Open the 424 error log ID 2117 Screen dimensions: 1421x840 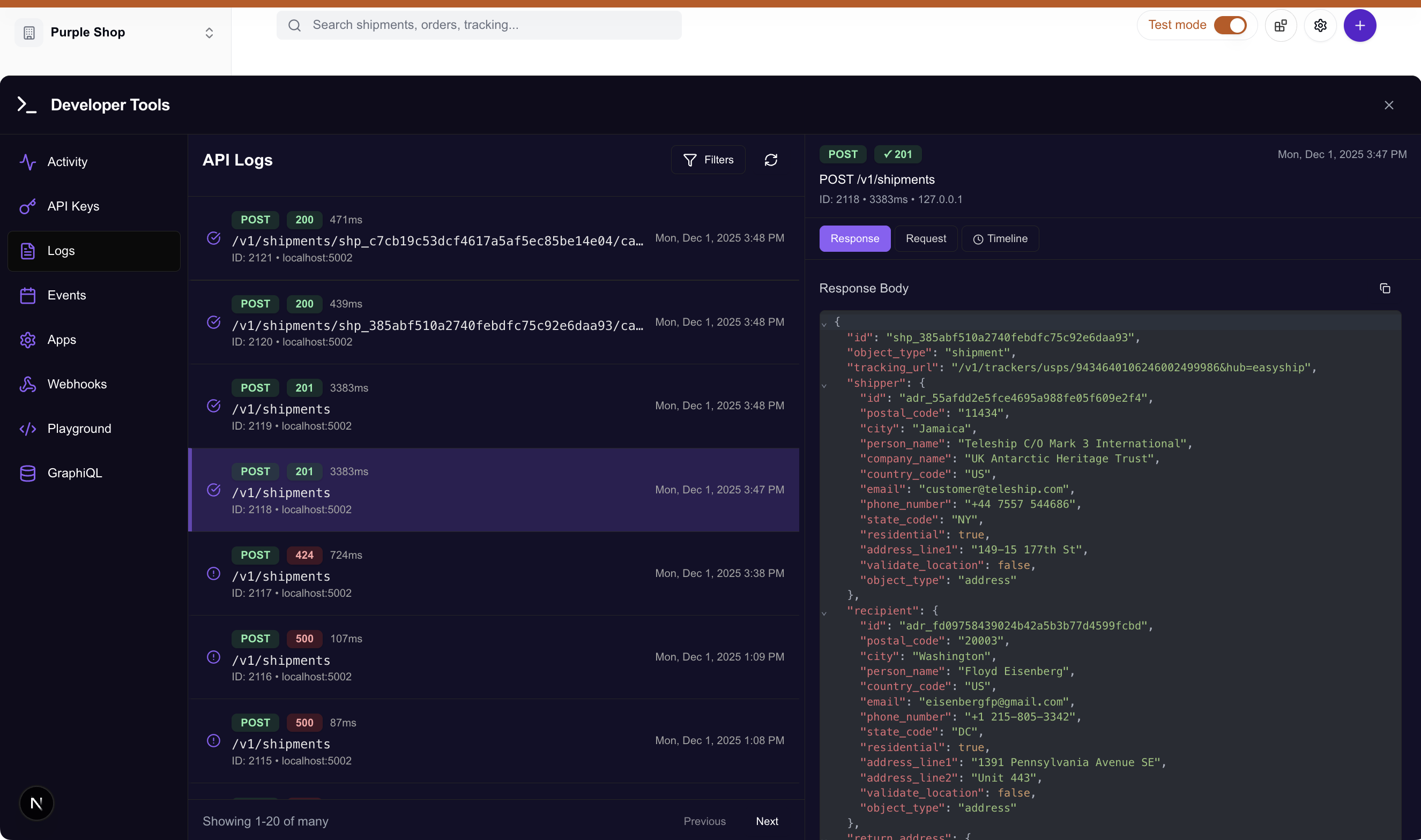coord(493,573)
